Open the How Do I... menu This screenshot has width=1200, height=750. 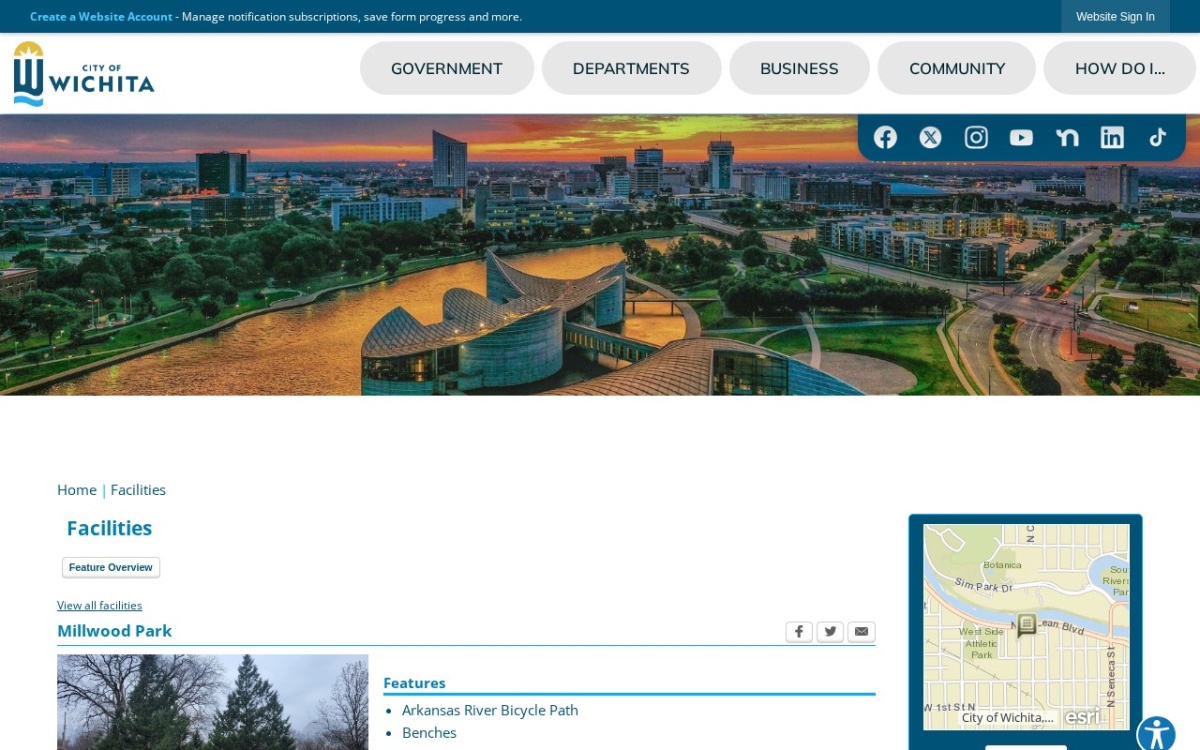click(x=1120, y=68)
